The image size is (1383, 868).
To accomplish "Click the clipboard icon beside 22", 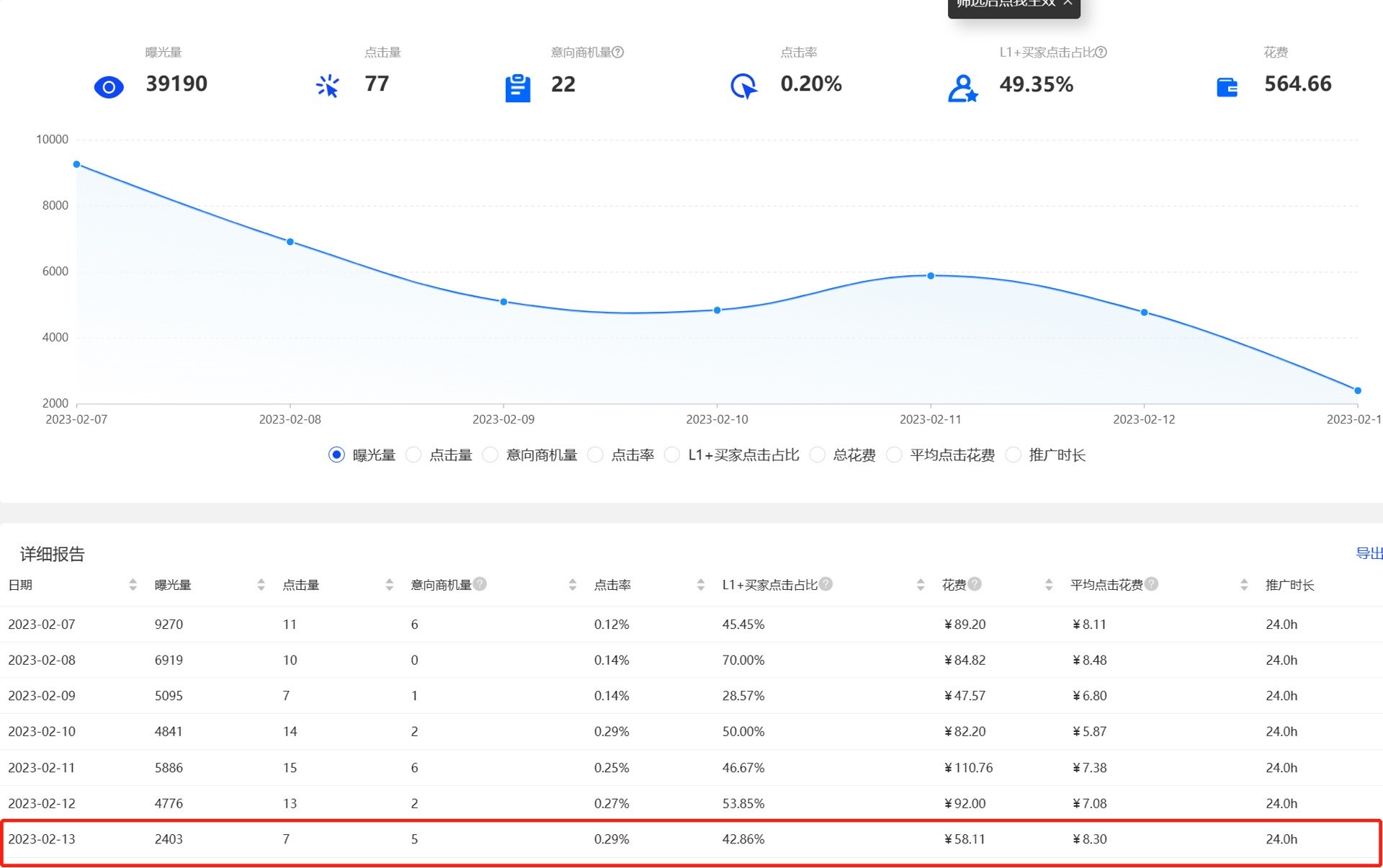I will pos(517,88).
